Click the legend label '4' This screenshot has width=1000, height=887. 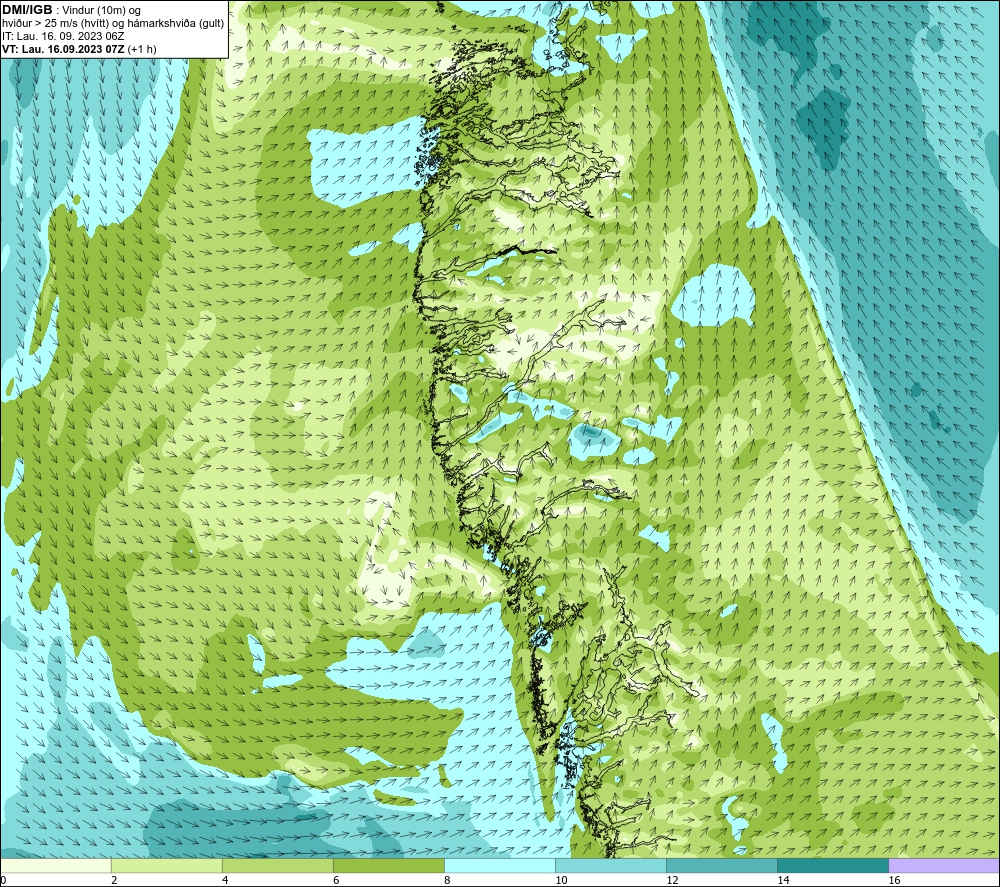tap(225, 881)
